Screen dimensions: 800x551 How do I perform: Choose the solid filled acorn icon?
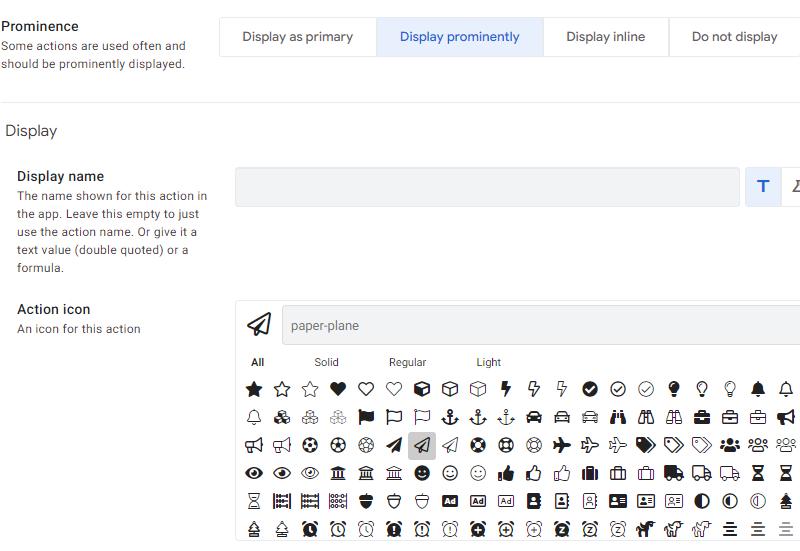coord(366,502)
